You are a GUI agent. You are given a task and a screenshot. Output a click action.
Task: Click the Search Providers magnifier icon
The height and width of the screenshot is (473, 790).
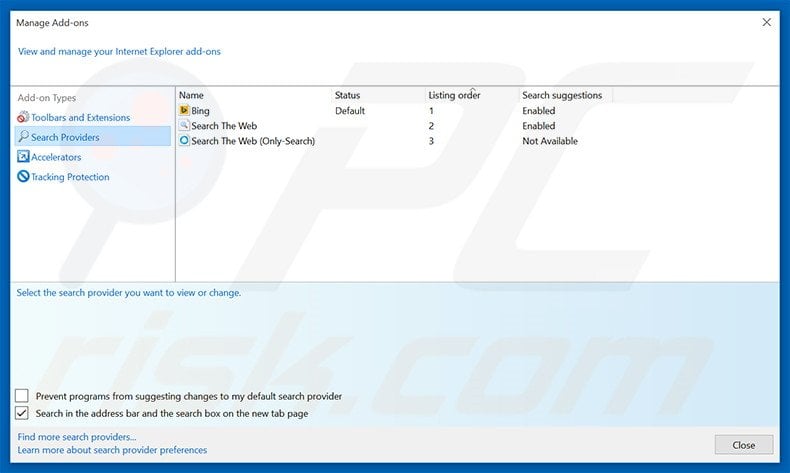click(23, 137)
